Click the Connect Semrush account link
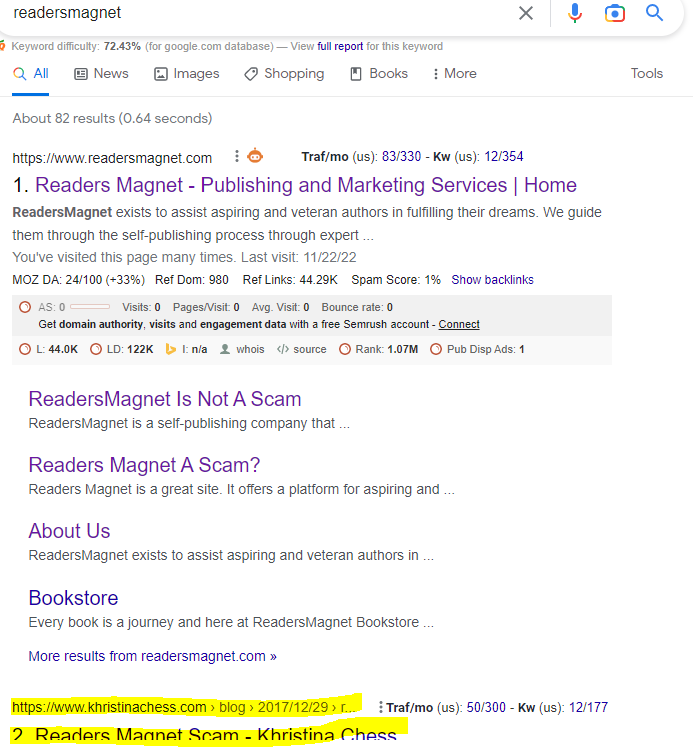The width and height of the screenshot is (693, 747). pos(459,324)
